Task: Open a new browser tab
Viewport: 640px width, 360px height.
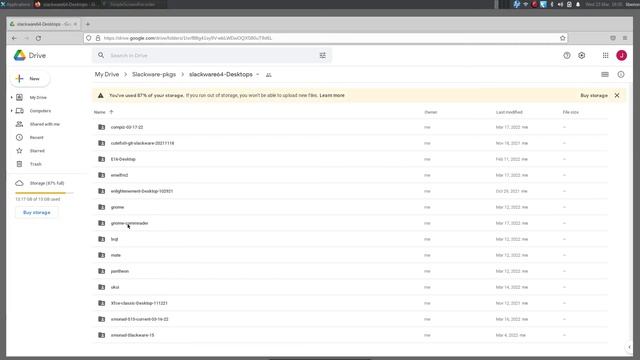Action: point(88,24)
